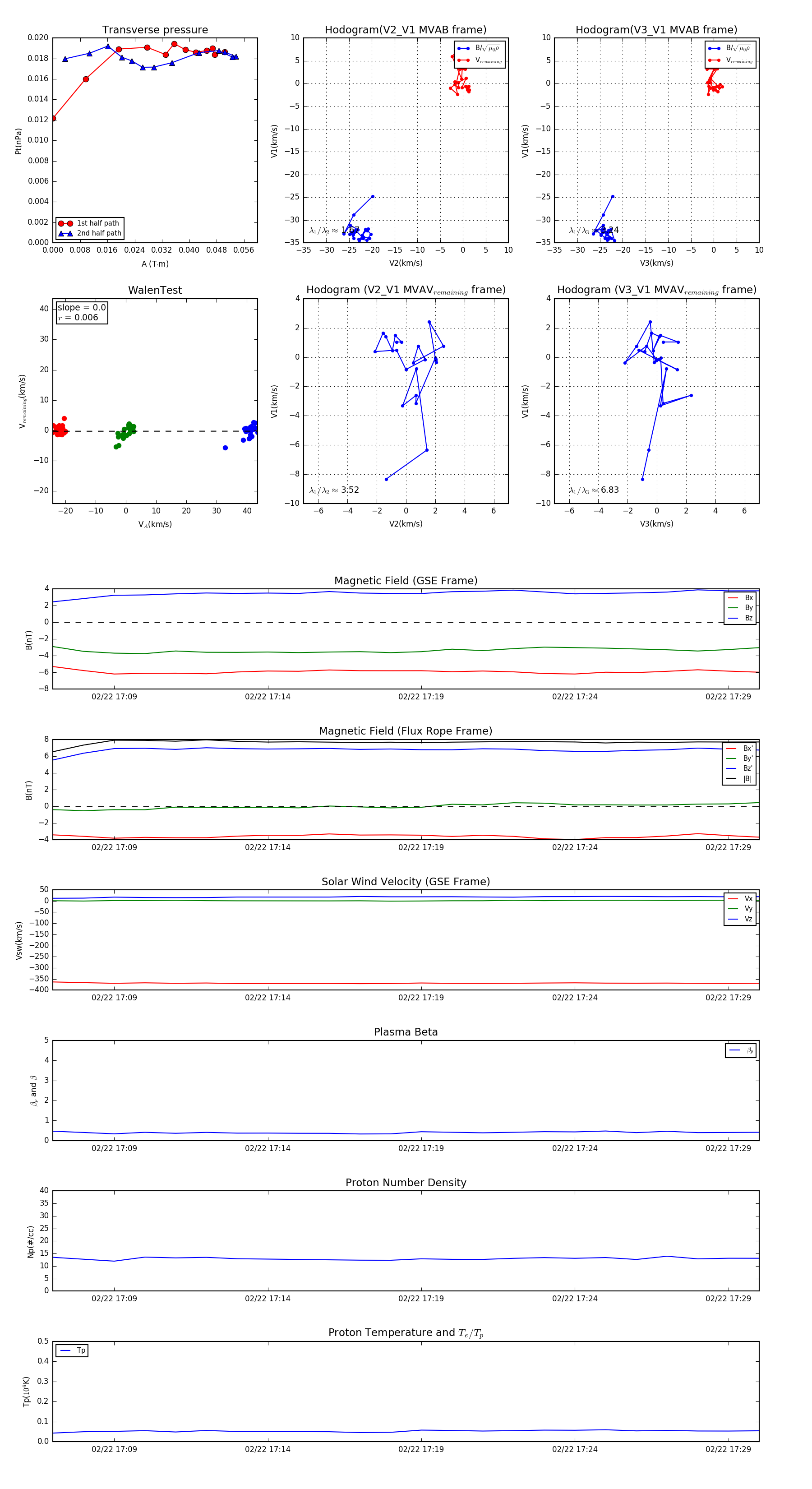Click the 'slope = 0.0' annotation in WalenTest
The width and height of the screenshot is (812, 1489).
pos(82,308)
